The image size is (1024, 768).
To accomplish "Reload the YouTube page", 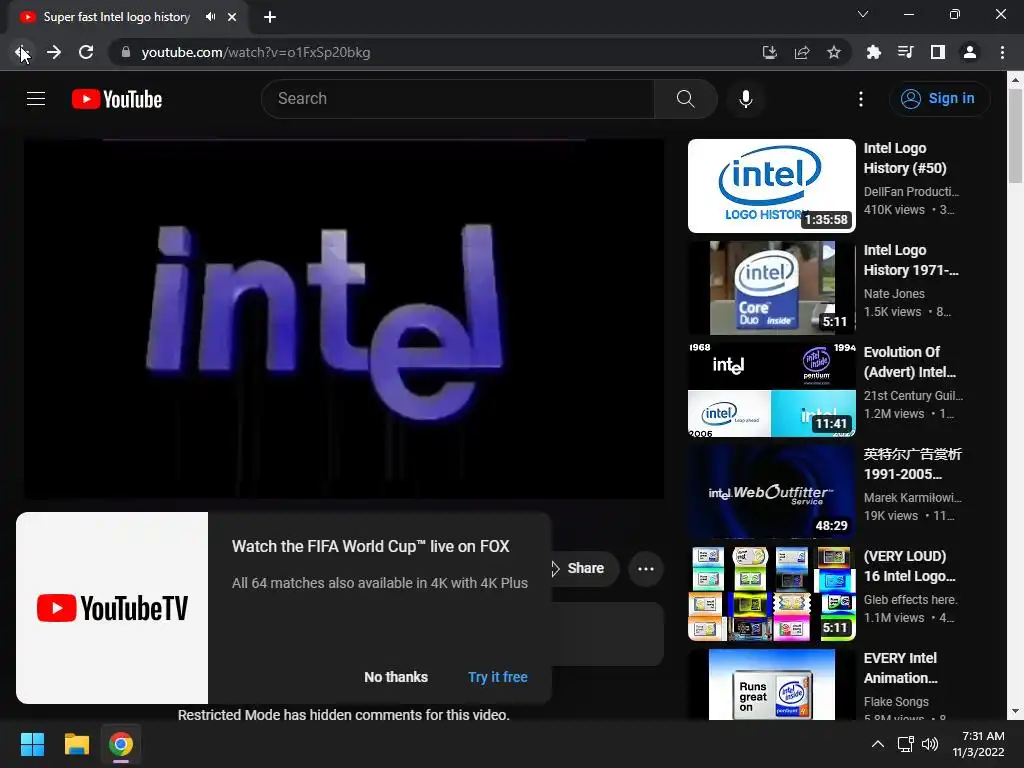I will (x=86, y=52).
